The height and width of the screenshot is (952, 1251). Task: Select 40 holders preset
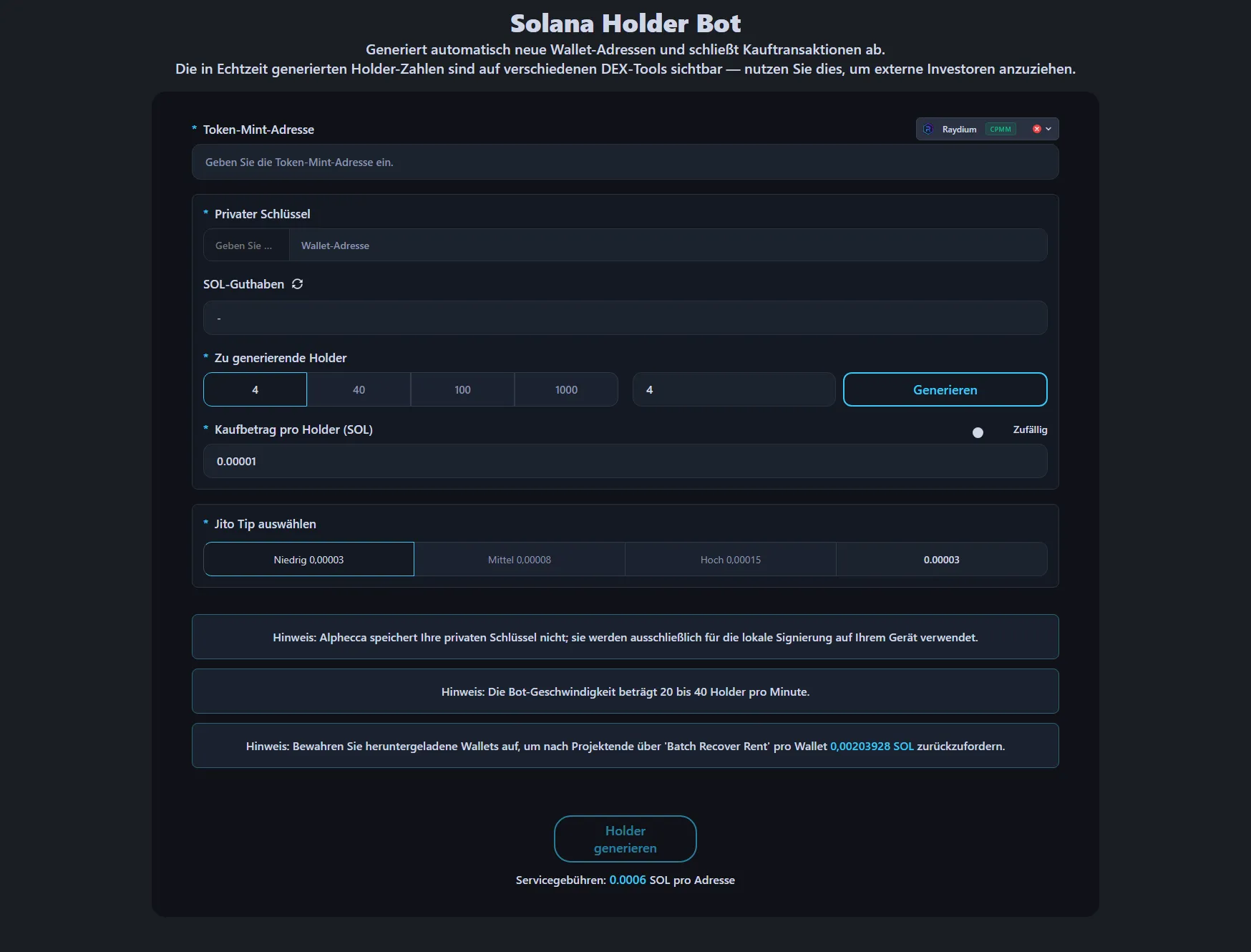[x=359, y=390]
